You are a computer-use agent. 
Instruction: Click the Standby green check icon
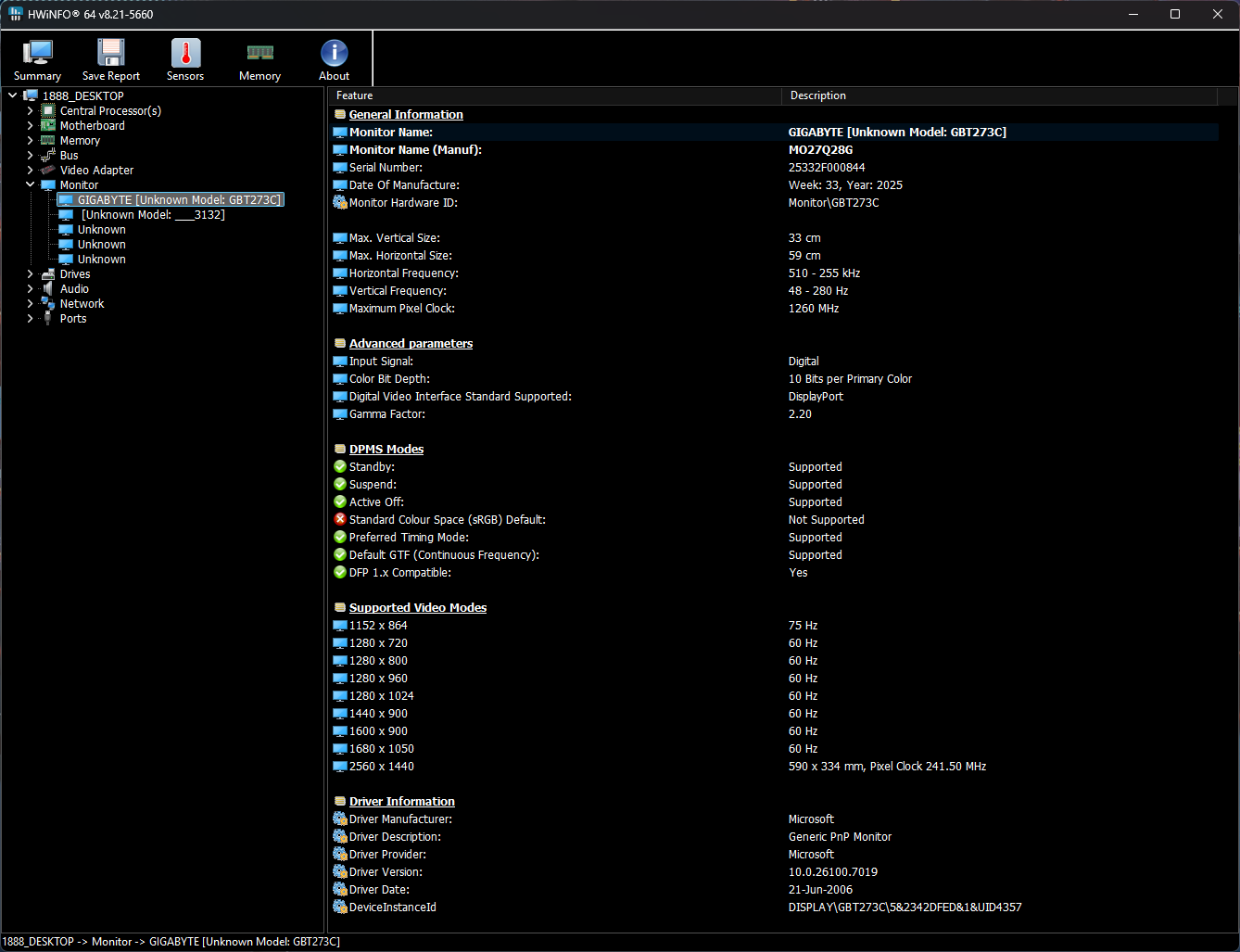click(340, 466)
